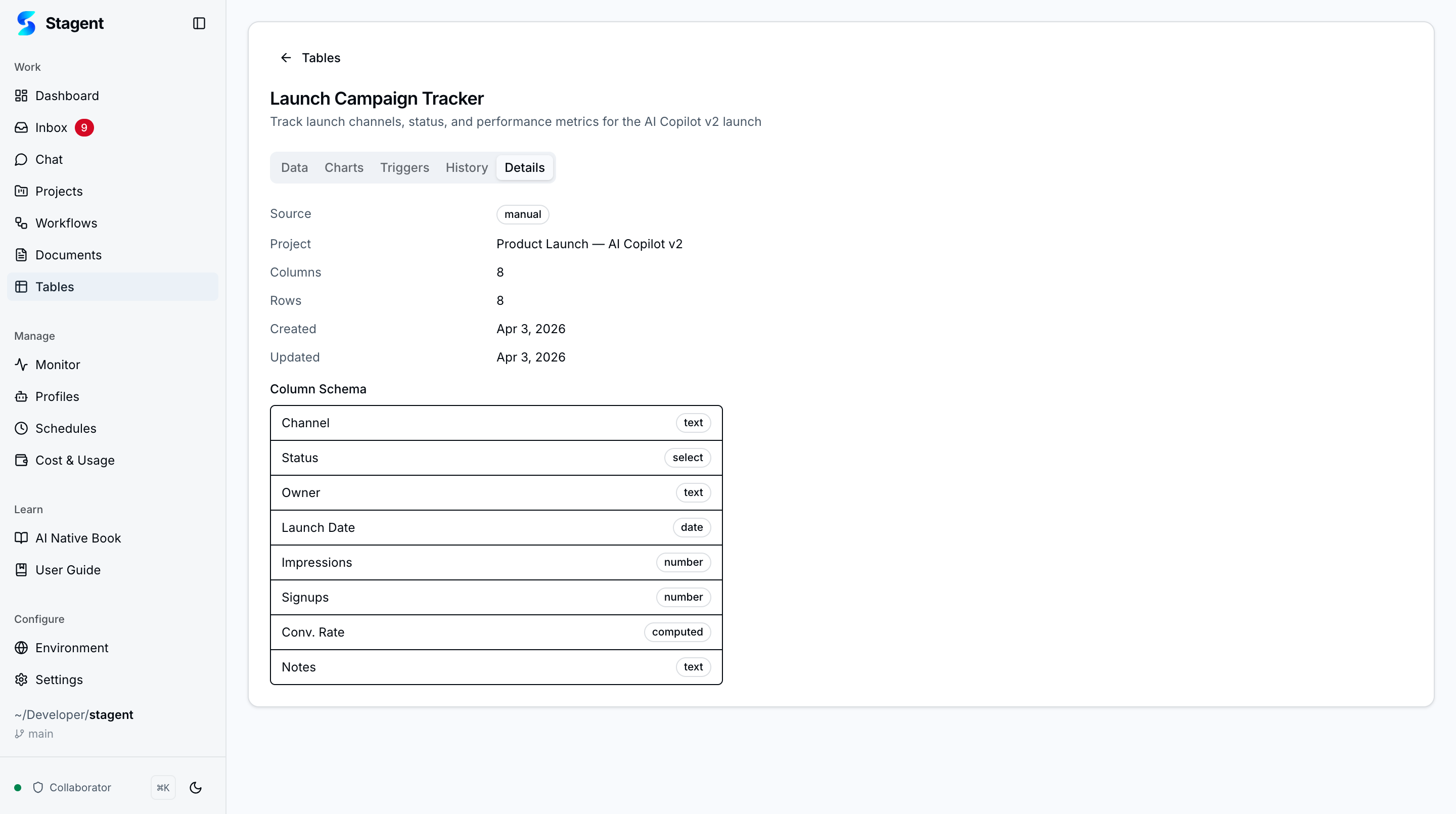Open the Profiles section
The width and height of the screenshot is (1456, 814).
click(57, 396)
